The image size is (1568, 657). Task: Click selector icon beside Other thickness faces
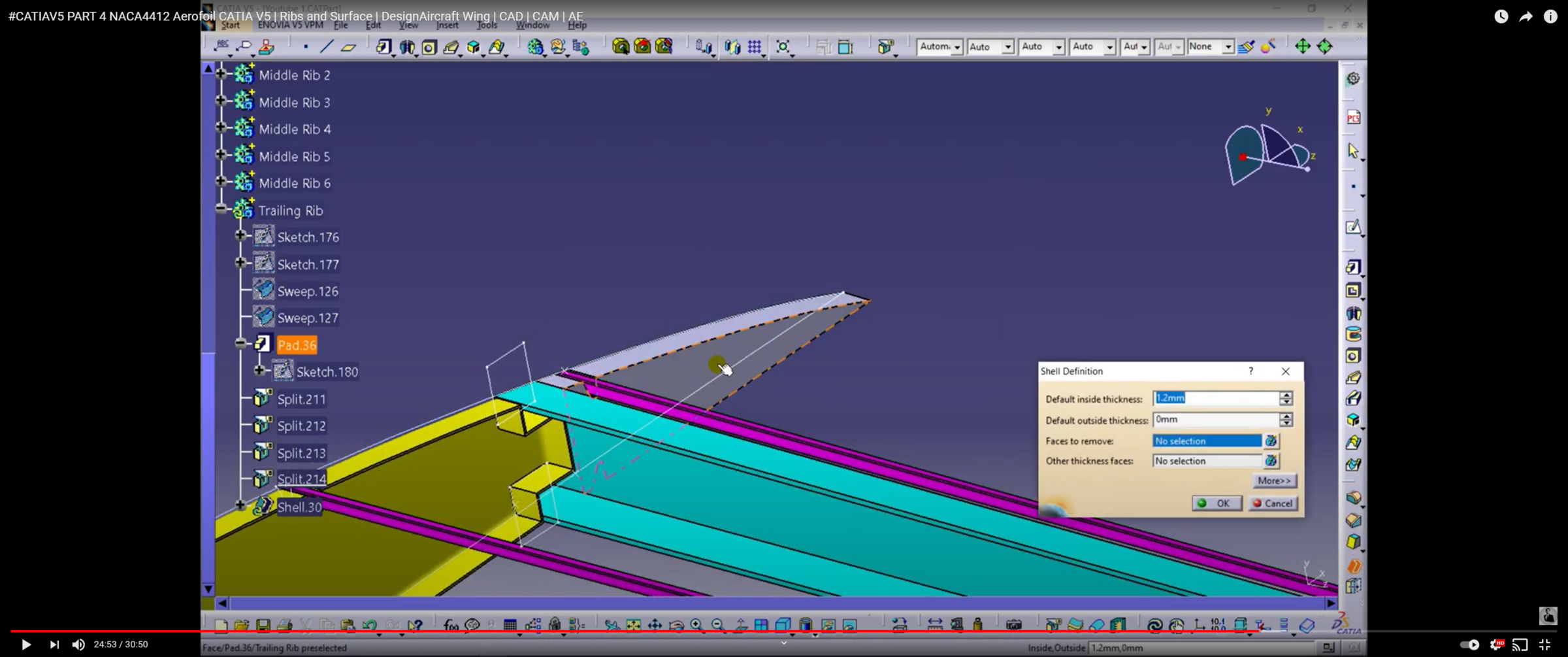point(1271,462)
